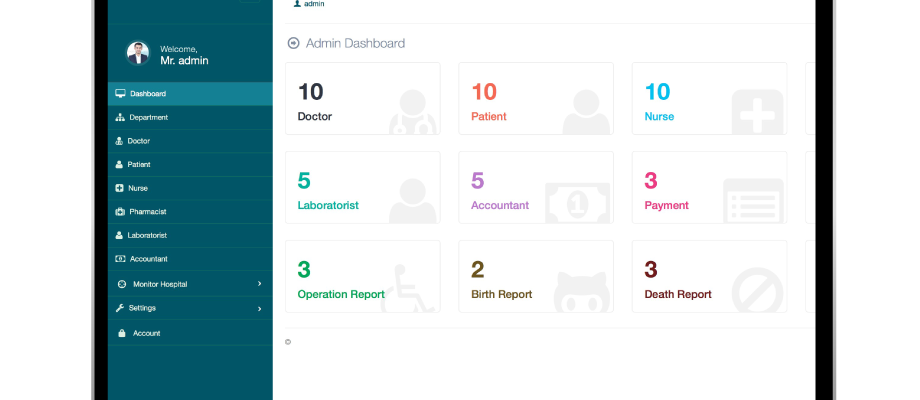Click the Pharmacist medkit icon
Viewport: 920px width, 400px height.
(120, 212)
